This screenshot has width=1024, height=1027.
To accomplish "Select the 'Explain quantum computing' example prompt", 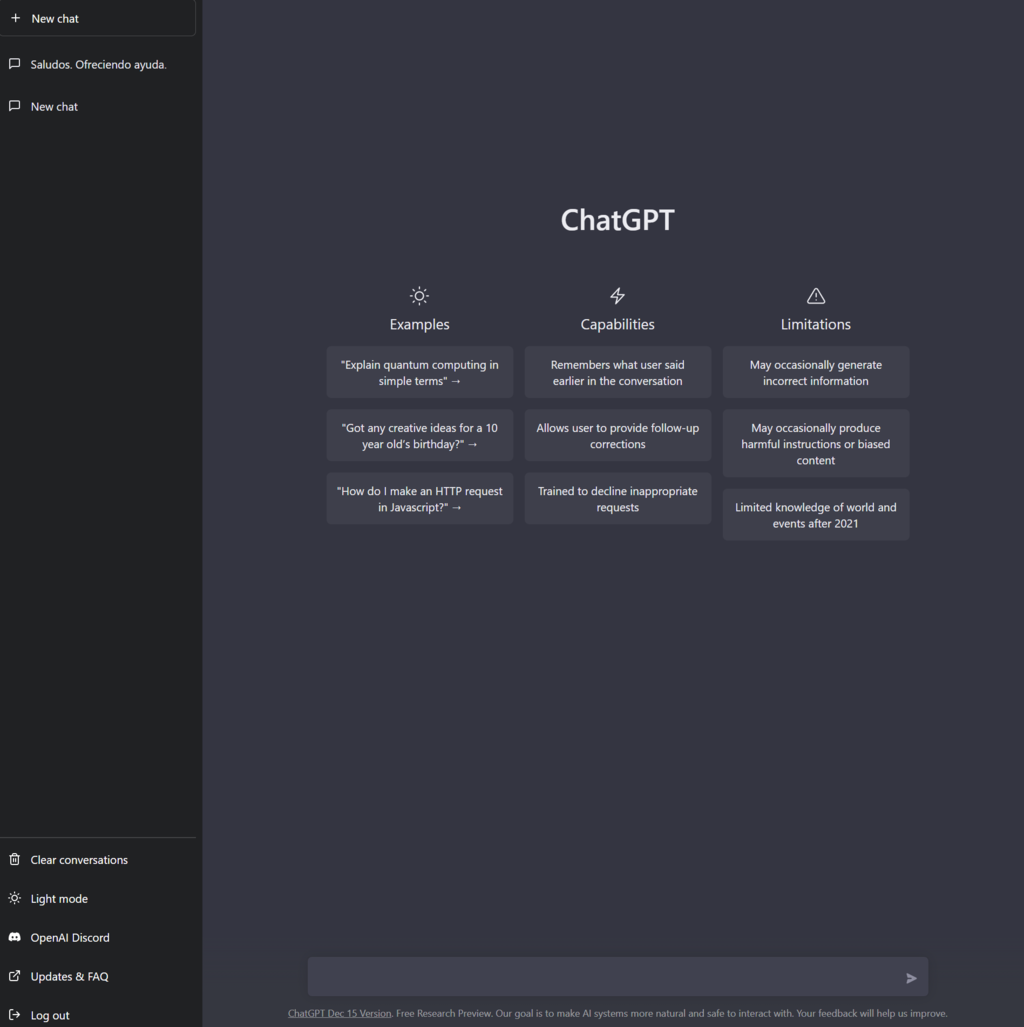I will tap(419, 373).
